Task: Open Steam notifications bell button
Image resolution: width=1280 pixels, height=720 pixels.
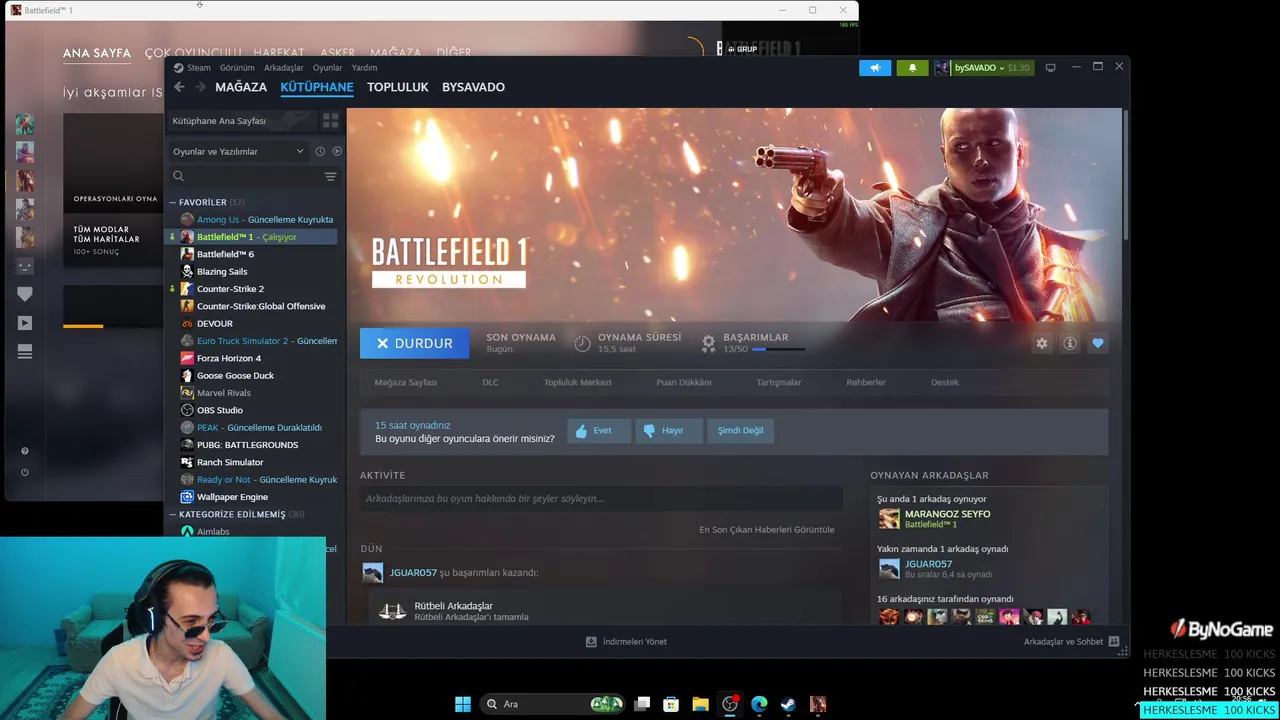Action: pyautogui.click(x=912, y=68)
